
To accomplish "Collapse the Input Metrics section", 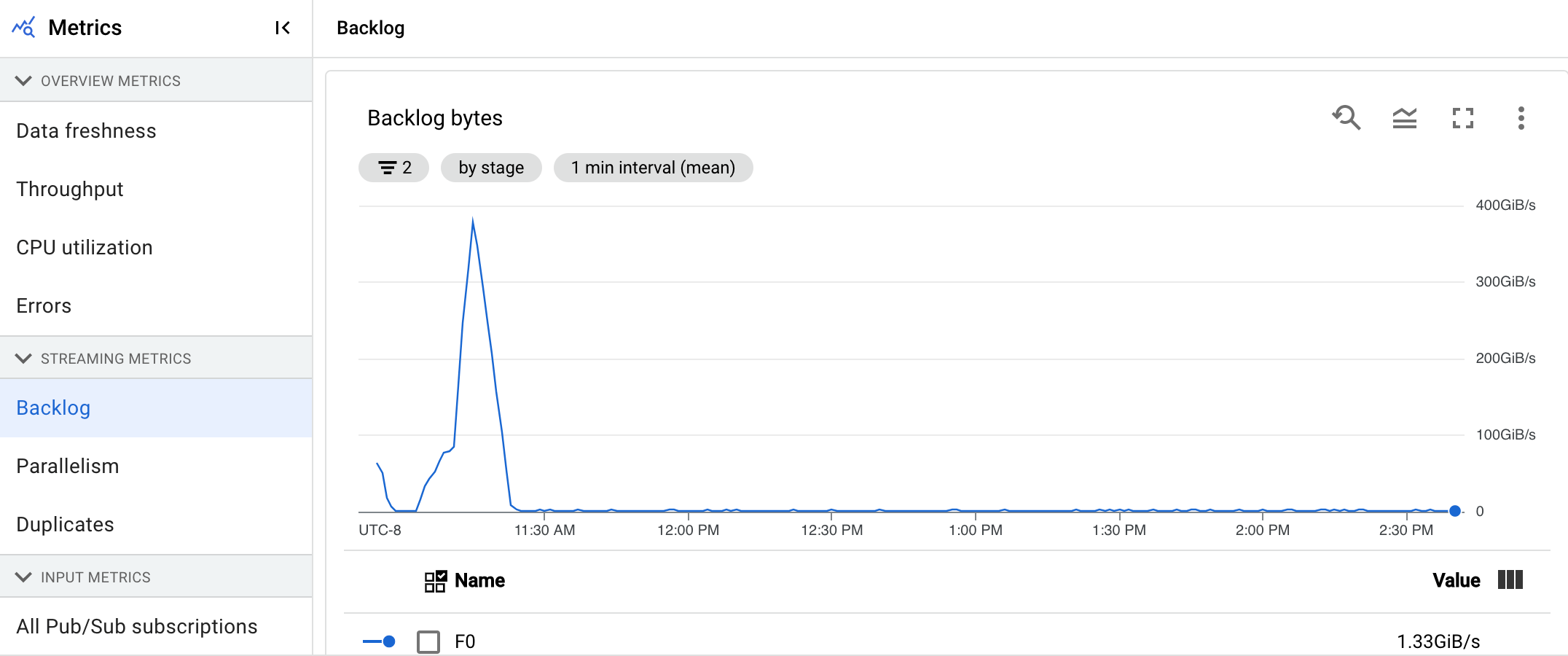I will point(23,576).
